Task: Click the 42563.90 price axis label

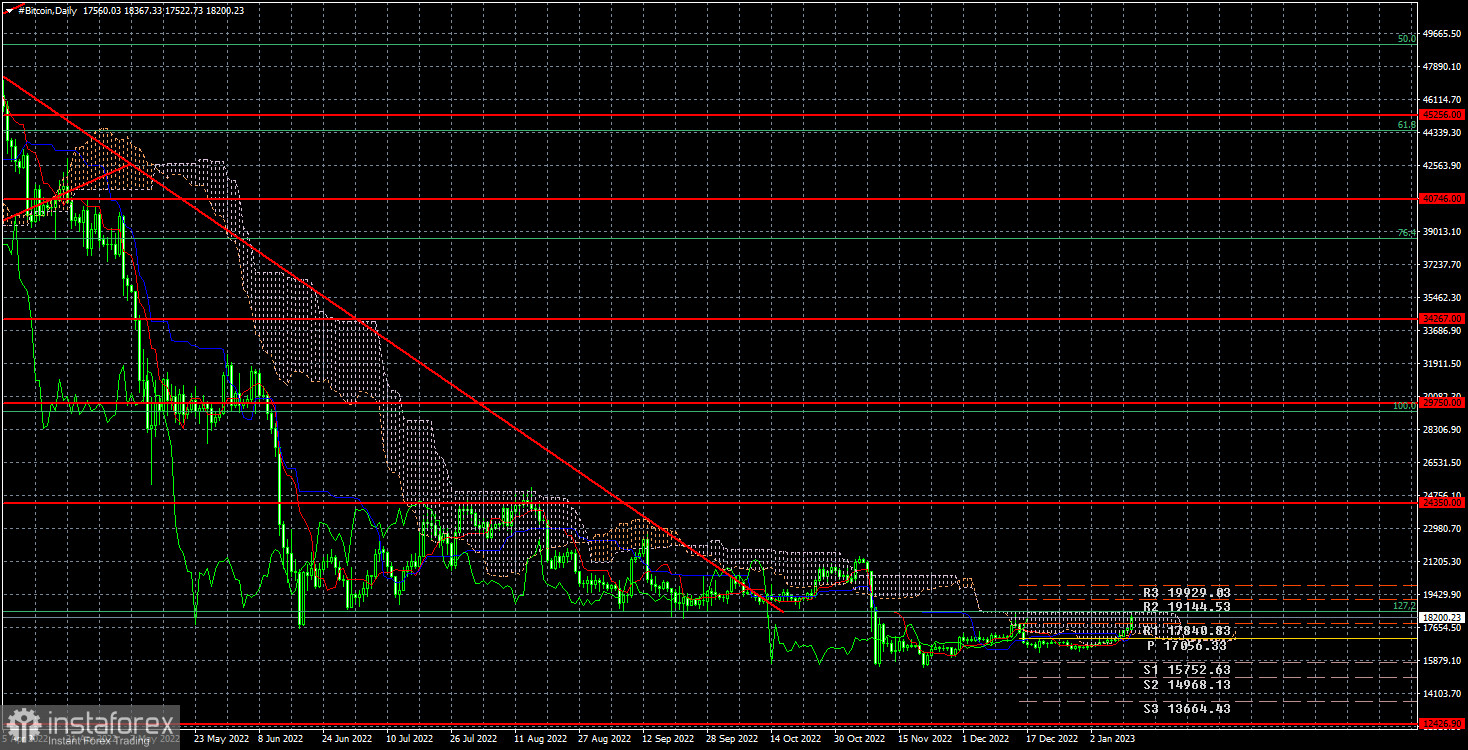Action: pyautogui.click(x=1442, y=166)
